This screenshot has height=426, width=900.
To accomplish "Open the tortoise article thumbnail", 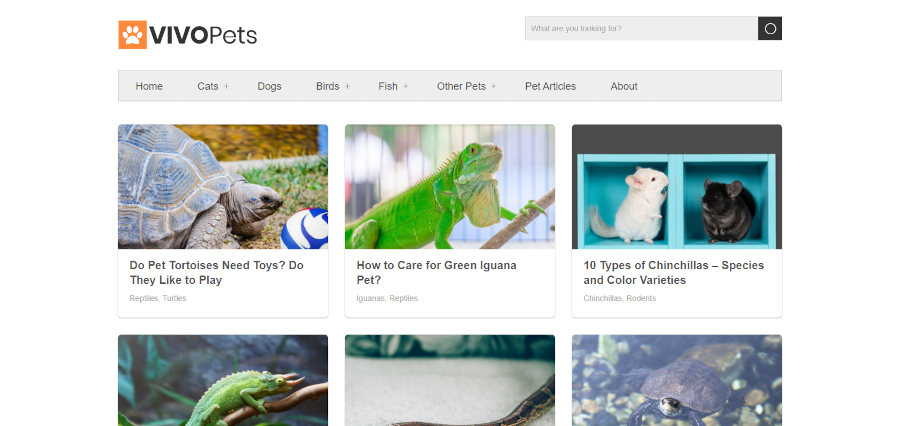I will tap(222, 186).
